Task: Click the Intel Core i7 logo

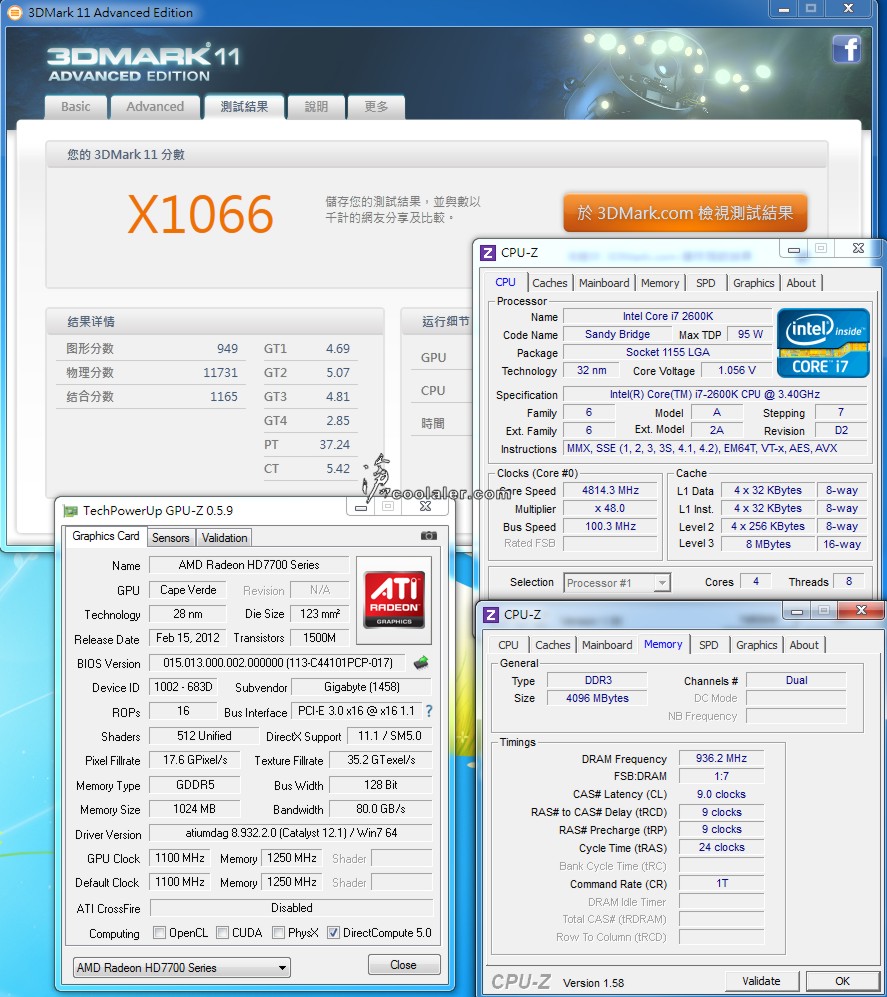Action: coord(823,343)
